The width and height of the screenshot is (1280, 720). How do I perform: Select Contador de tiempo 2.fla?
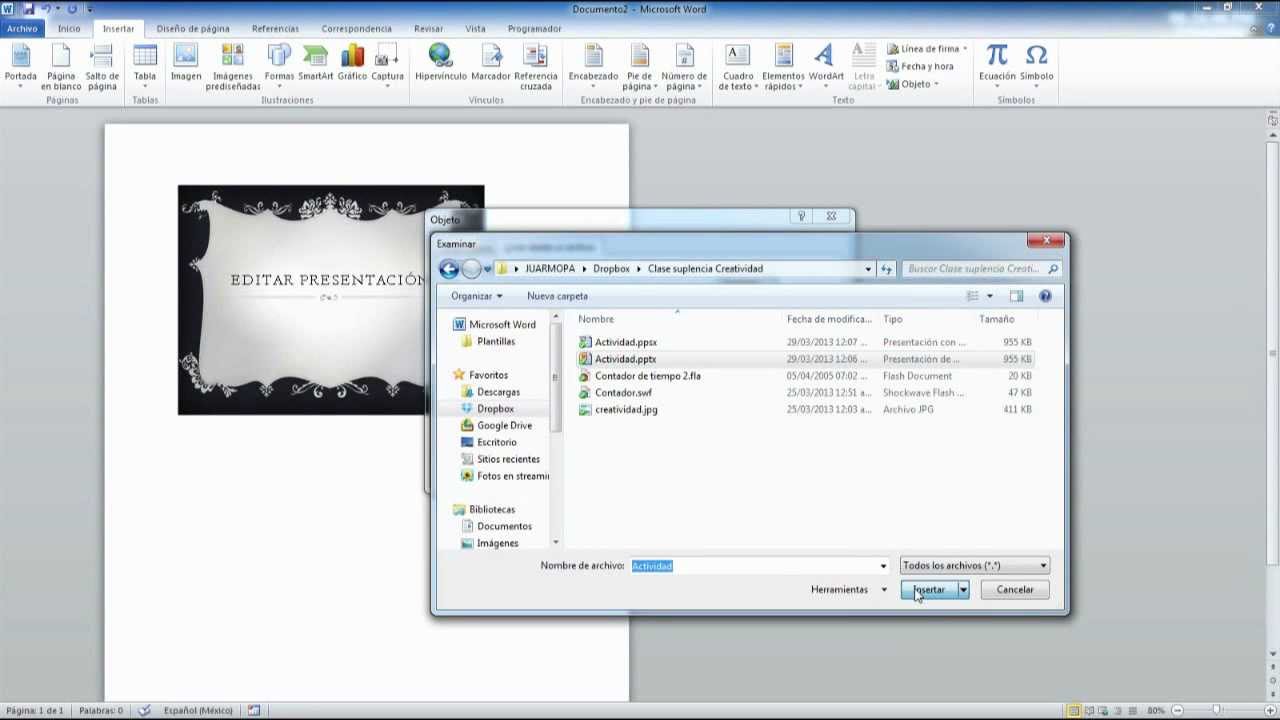(648, 376)
